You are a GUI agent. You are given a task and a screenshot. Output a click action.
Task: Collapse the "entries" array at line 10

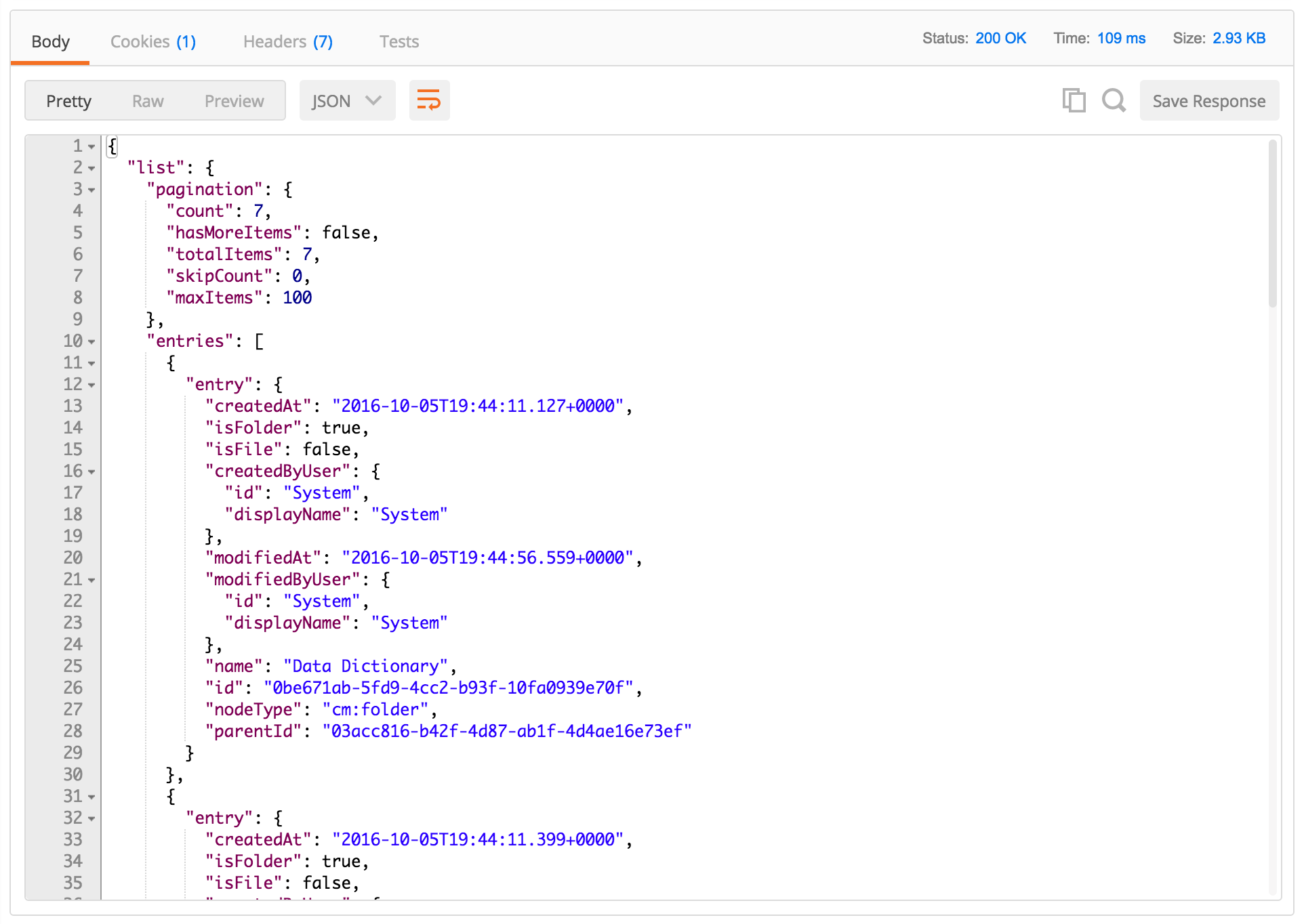[91, 342]
